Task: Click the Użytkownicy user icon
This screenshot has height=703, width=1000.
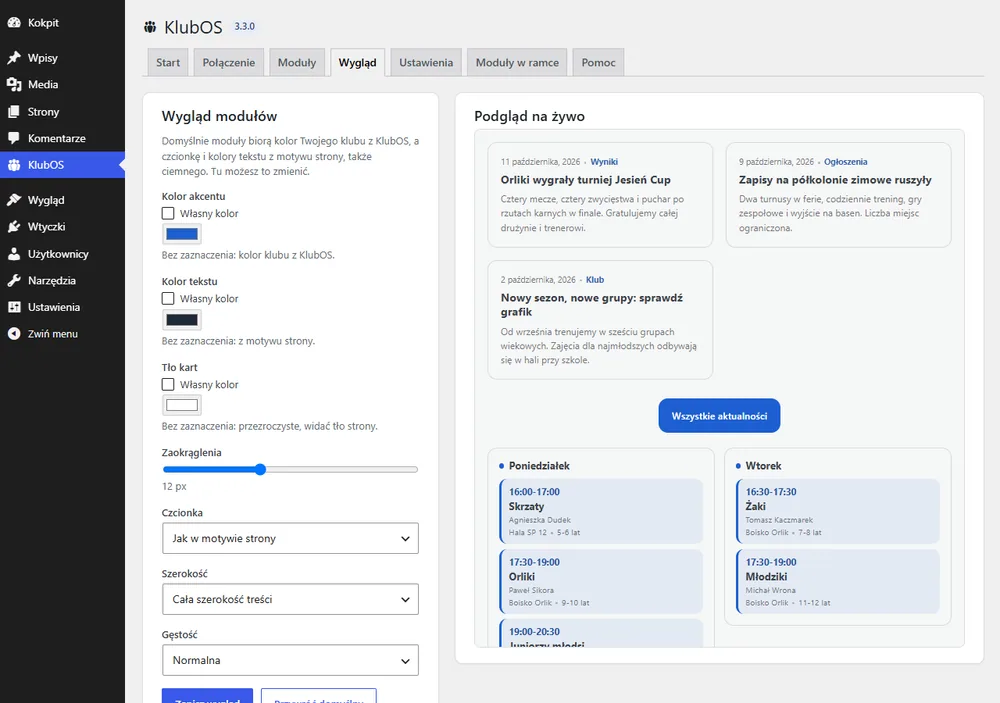Action: (x=14, y=254)
